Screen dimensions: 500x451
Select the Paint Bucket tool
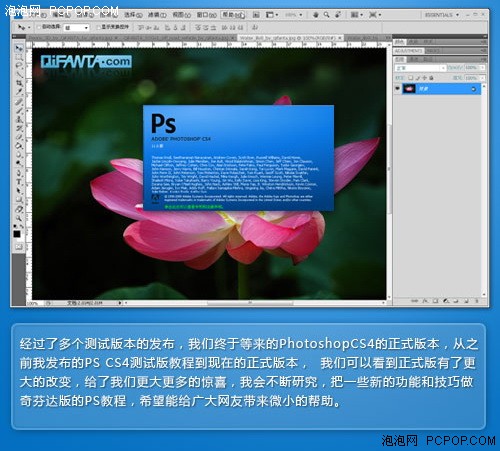(x=19, y=145)
